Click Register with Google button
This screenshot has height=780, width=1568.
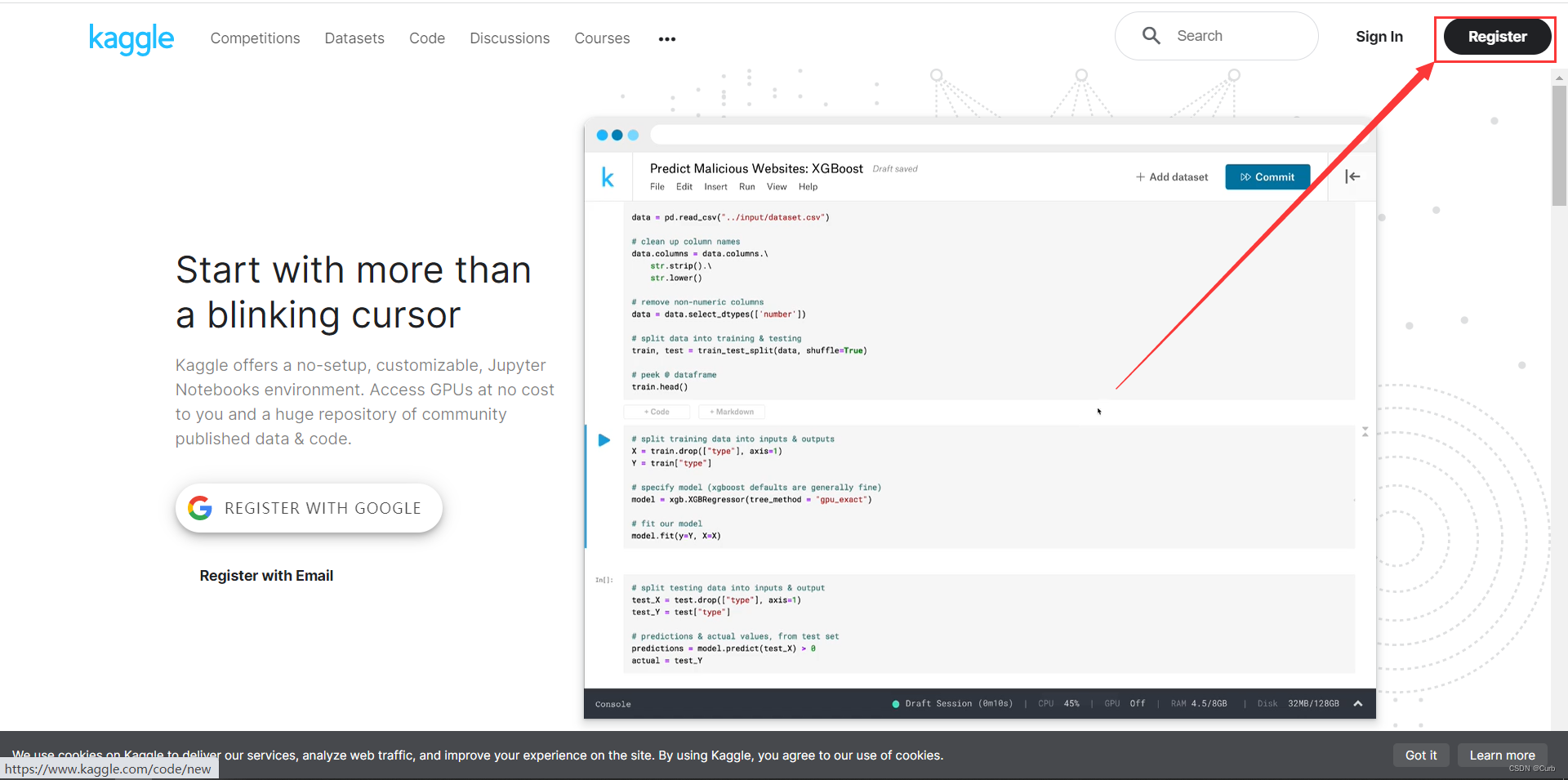[x=309, y=508]
